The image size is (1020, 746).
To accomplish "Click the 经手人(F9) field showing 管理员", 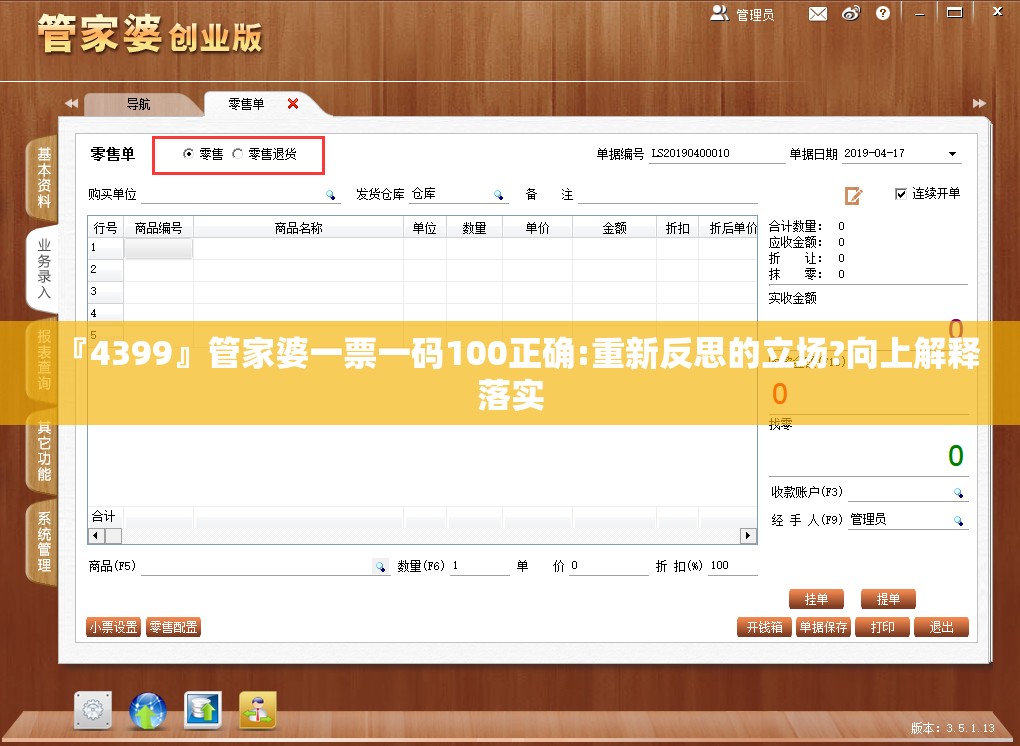I will pyautogui.click(x=908, y=520).
